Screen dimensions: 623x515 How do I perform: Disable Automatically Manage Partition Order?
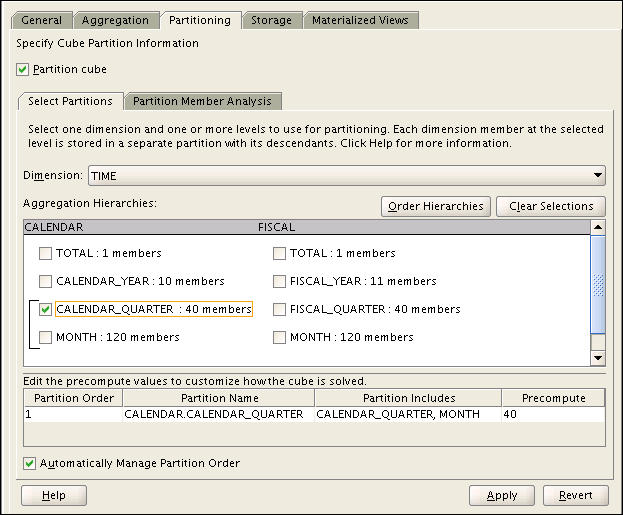28,463
